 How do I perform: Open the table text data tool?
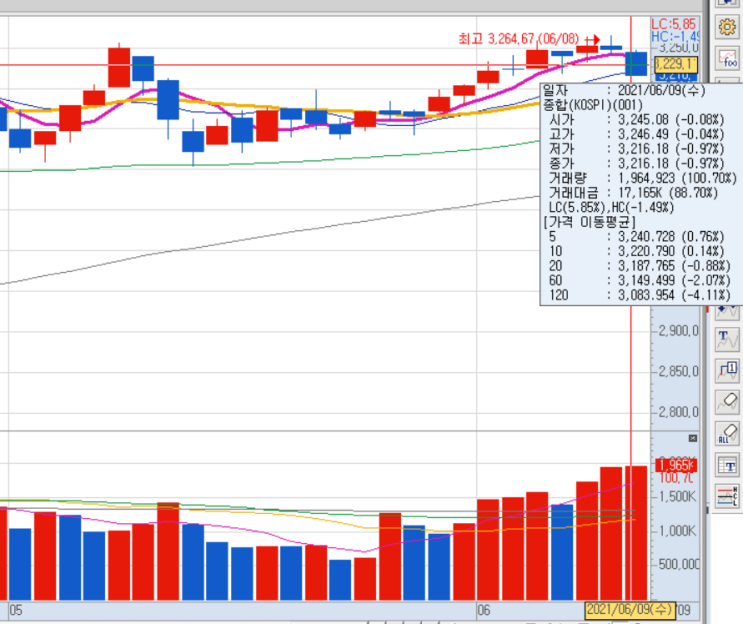click(x=727, y=465)
